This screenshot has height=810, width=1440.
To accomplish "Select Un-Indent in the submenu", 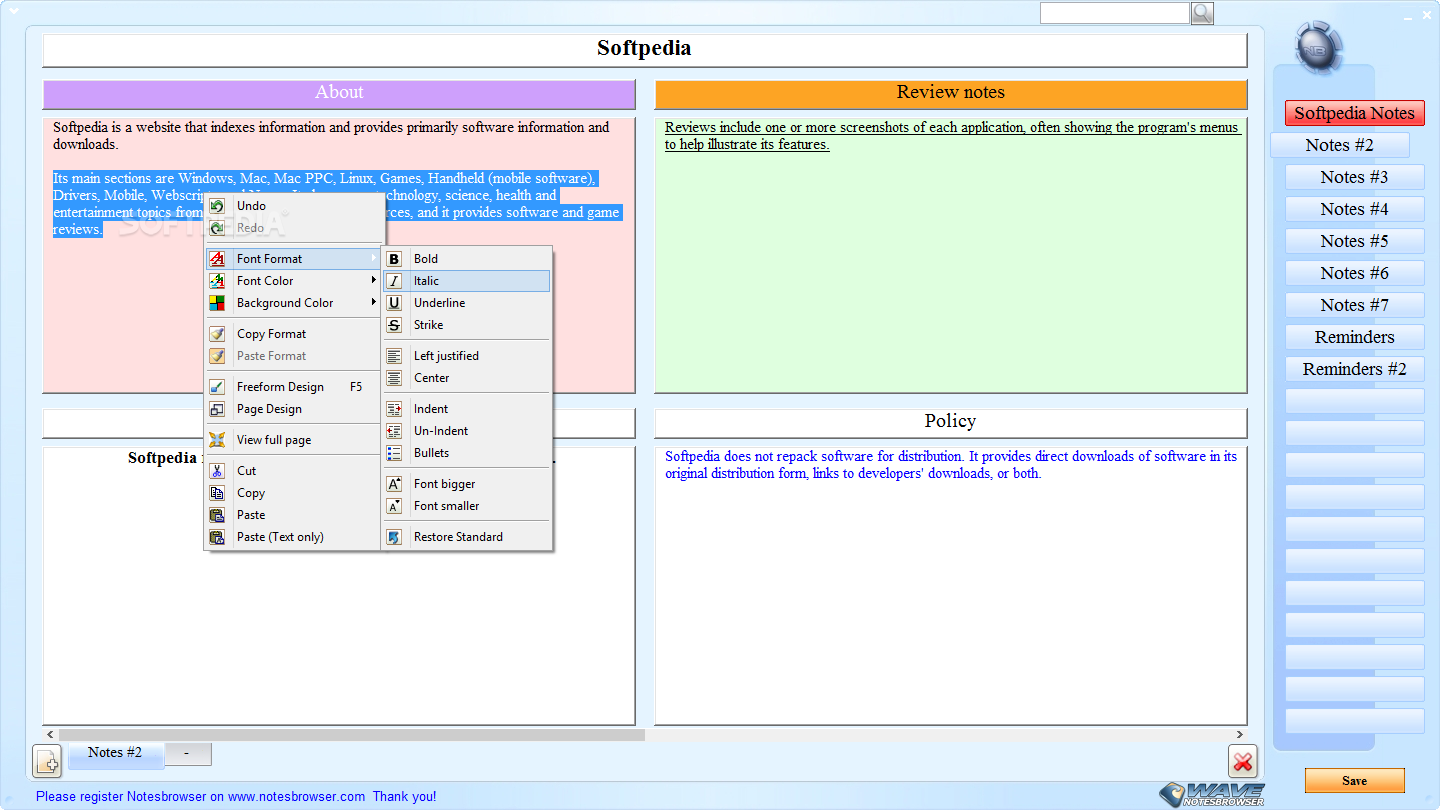I will coord(467,430).
